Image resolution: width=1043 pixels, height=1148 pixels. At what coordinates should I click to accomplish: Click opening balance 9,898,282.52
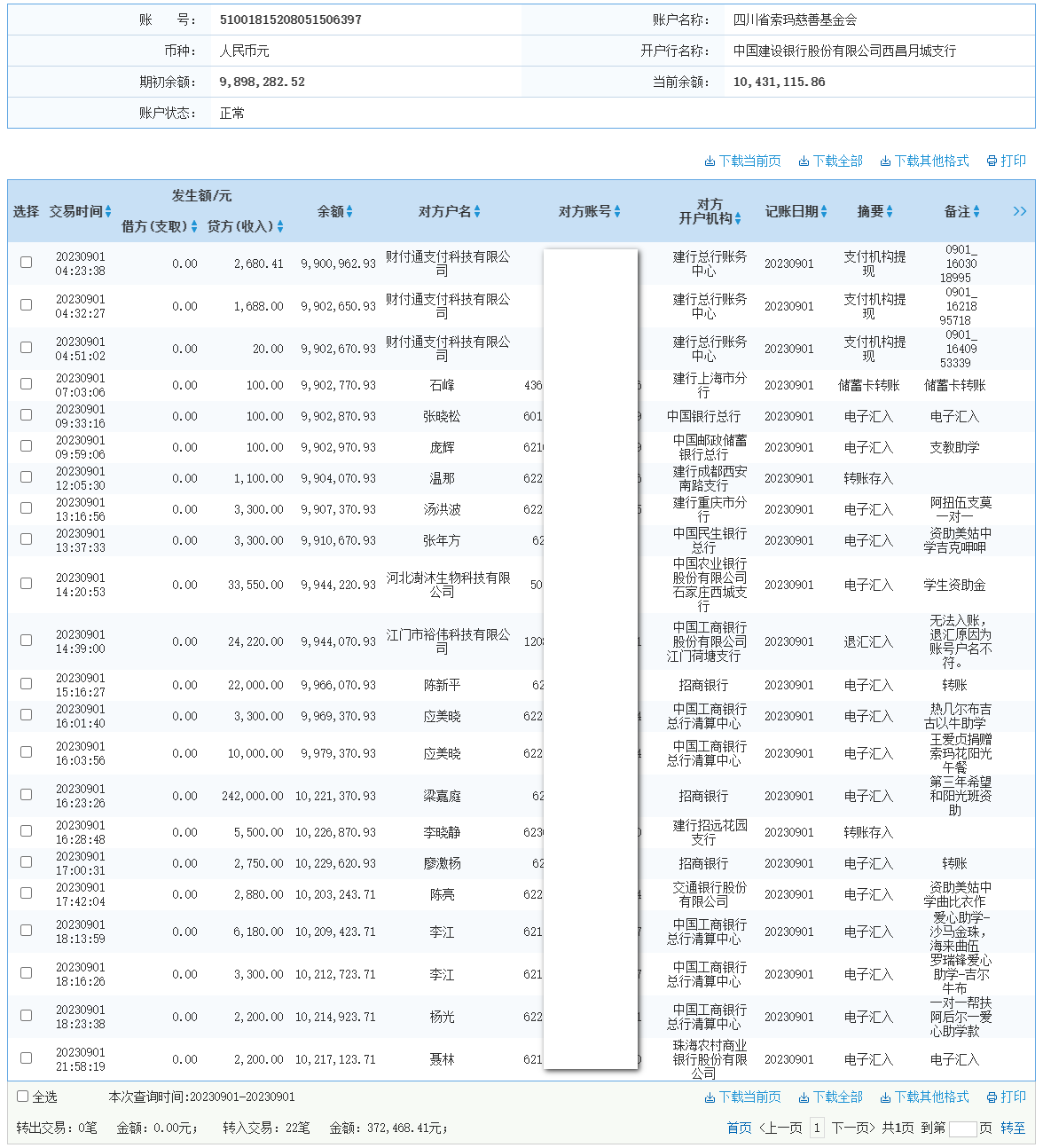[262, 82]
